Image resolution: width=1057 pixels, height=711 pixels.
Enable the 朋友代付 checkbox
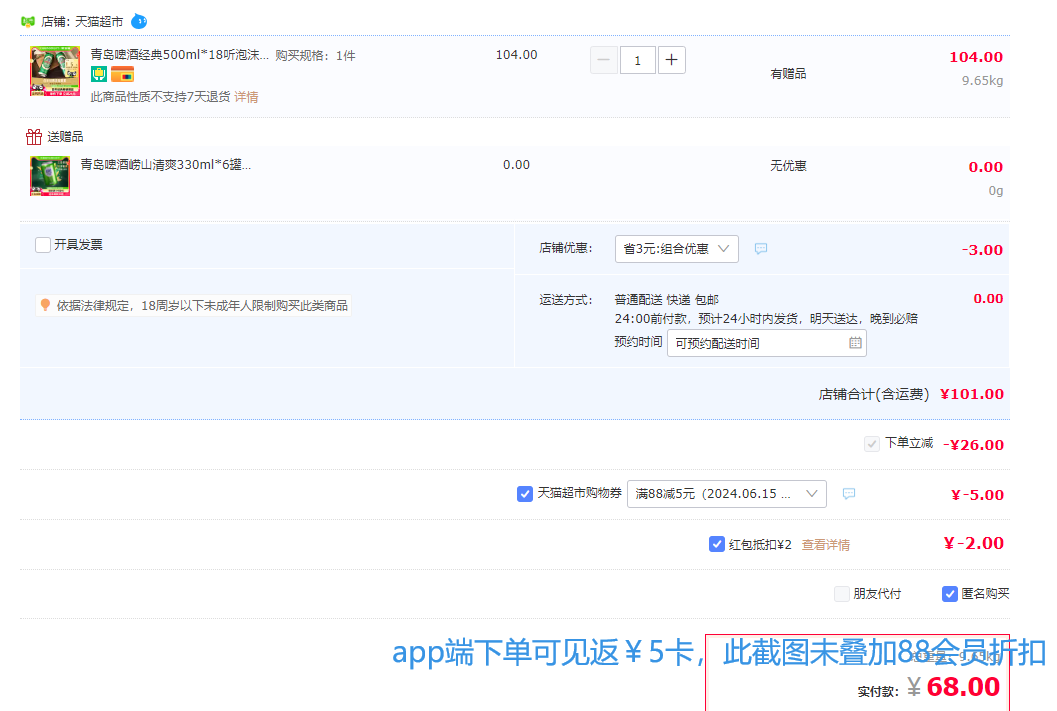pos(841,594)
